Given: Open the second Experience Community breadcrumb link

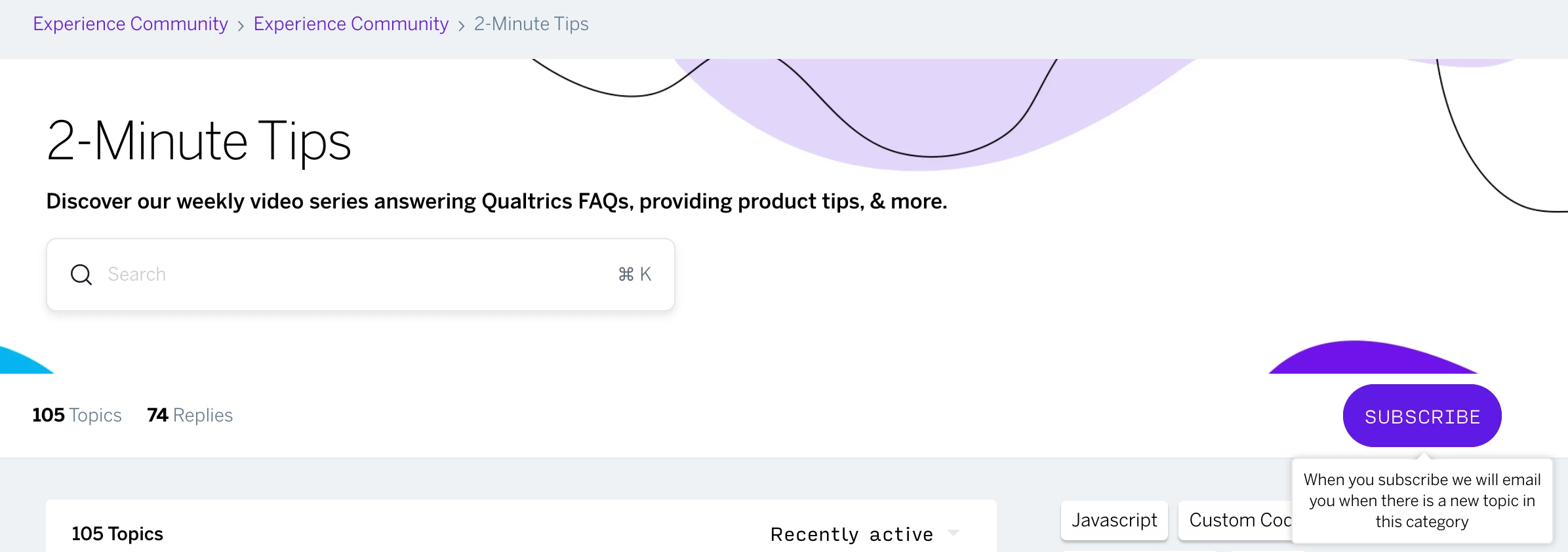Looking at the screenshot, I should [351, 24].
